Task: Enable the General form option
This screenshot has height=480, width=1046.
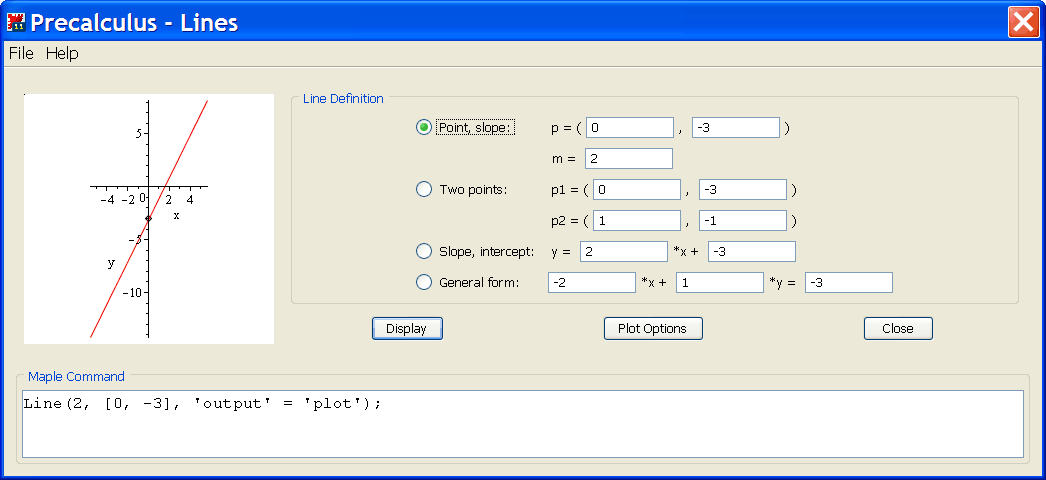Action: [424, 283]
